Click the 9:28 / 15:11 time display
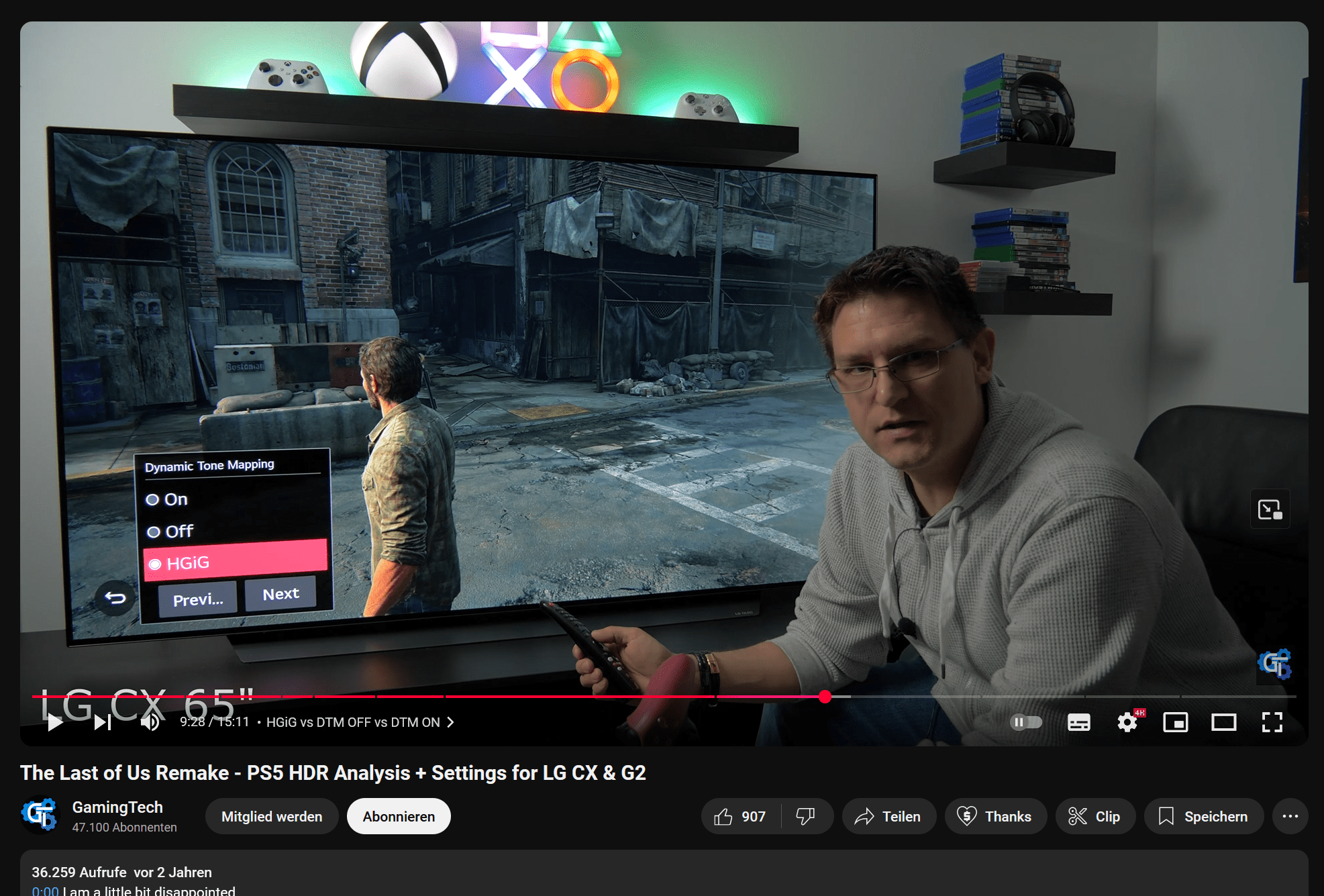 coord(214,722)
